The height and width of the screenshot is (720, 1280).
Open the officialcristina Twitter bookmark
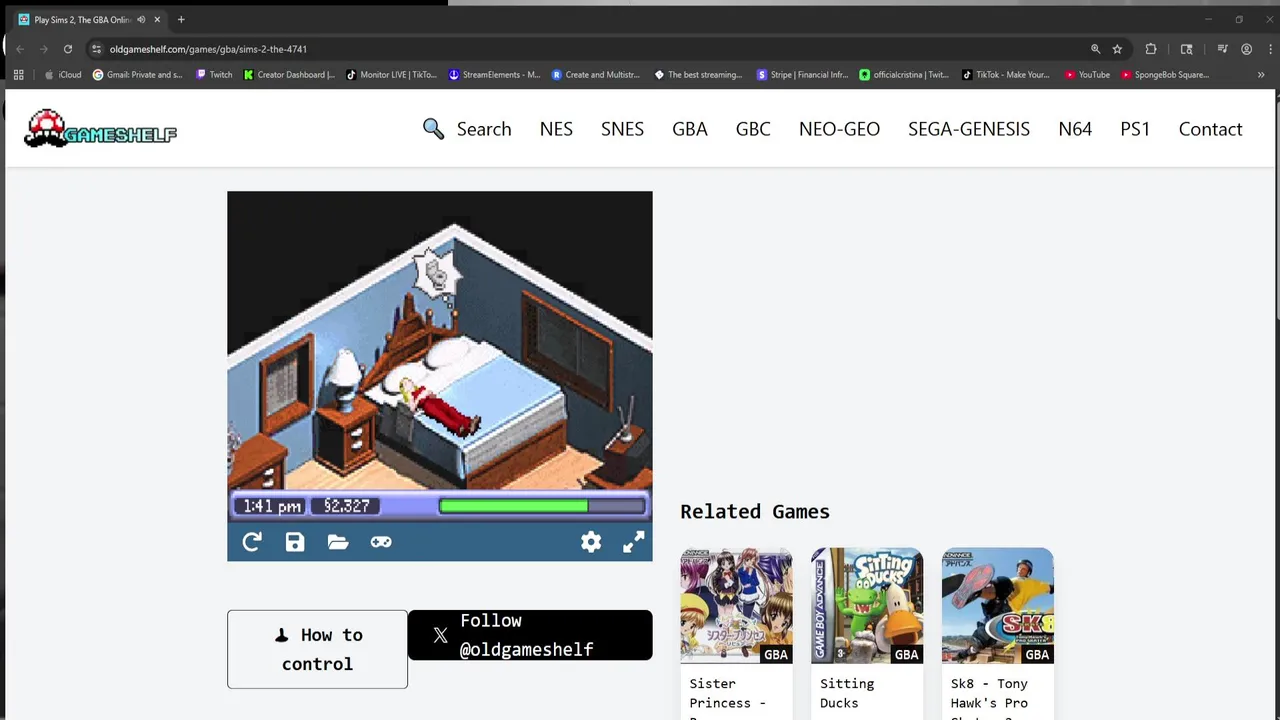pos(904,75)
